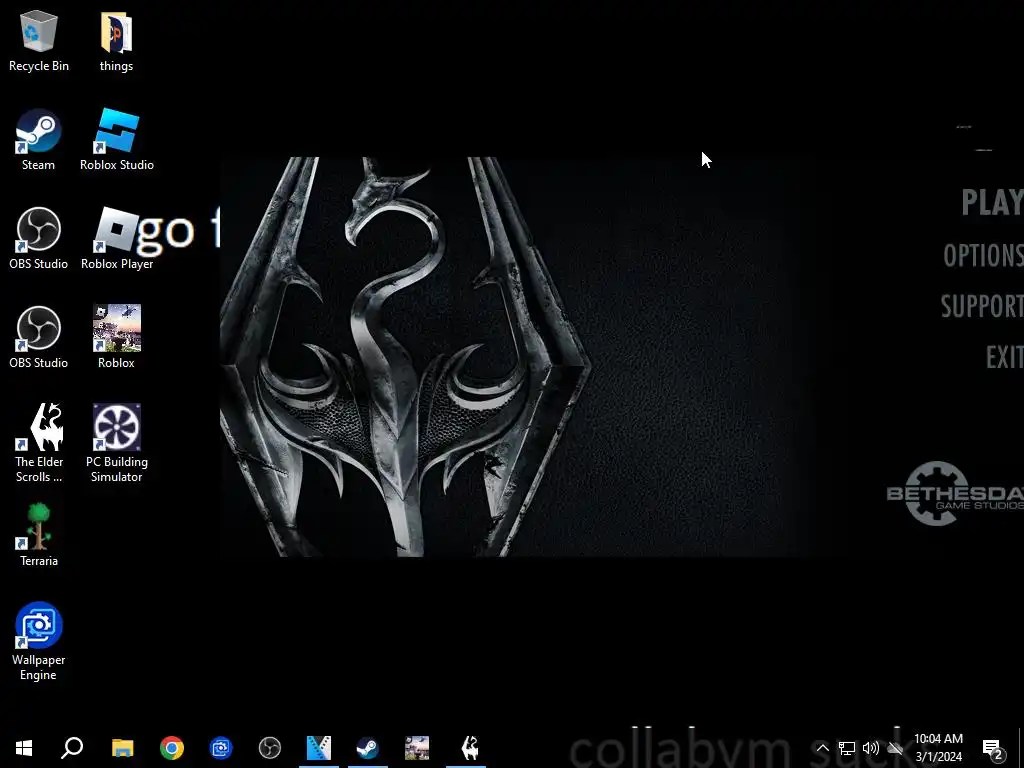The image size is (1024, 768).
Task: Select the Wallpaper Engine desktop shortcut
Action: 39,641
